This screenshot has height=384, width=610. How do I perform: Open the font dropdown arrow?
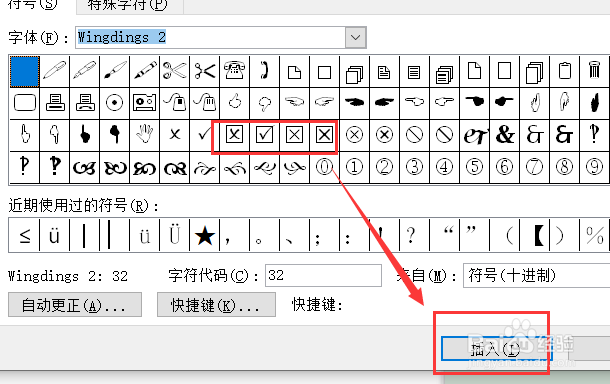pyautogui.click(x=356, y=37)
